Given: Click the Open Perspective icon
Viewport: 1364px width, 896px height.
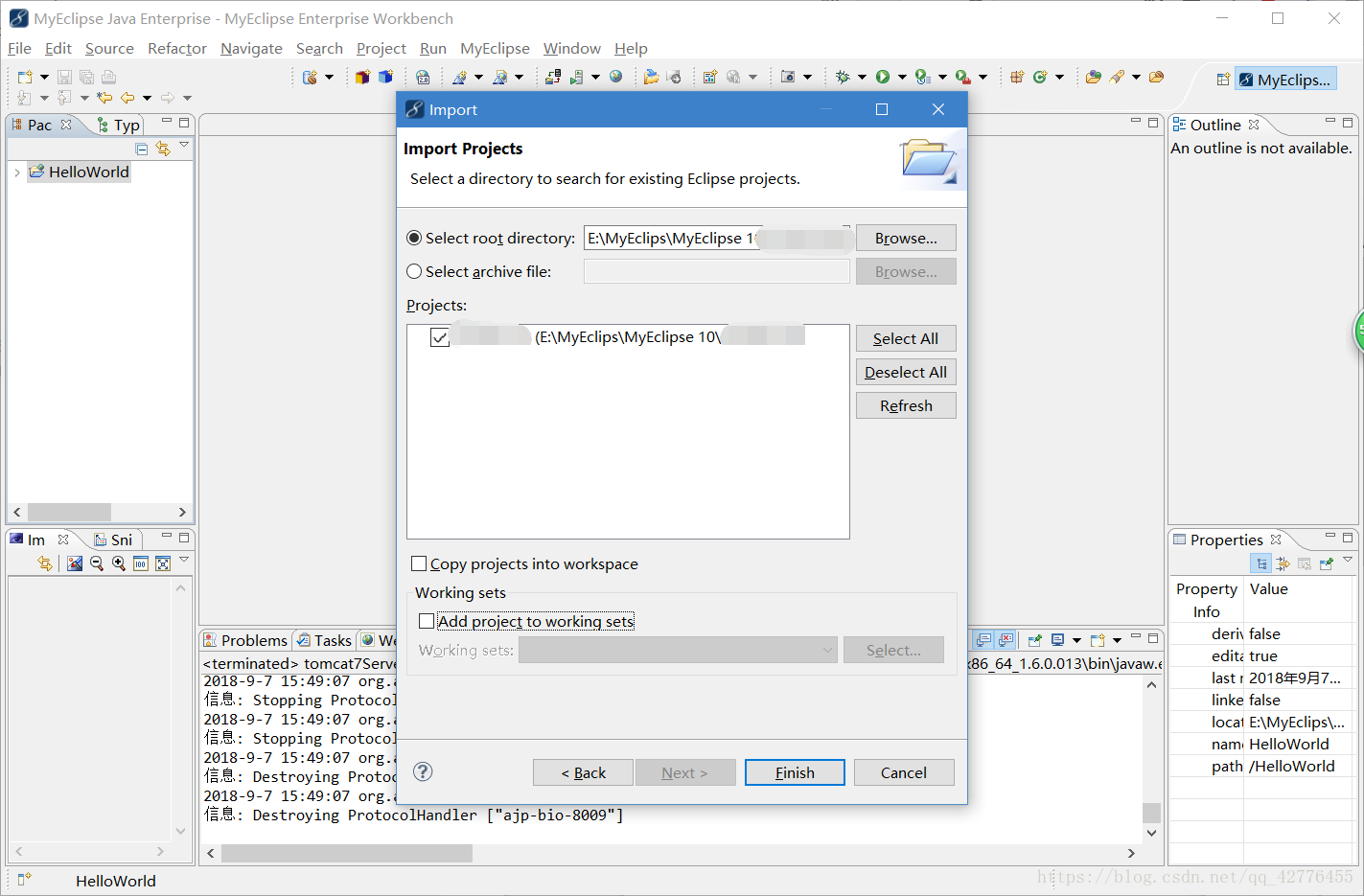Looking at the screenshot, I should 1223,80.
